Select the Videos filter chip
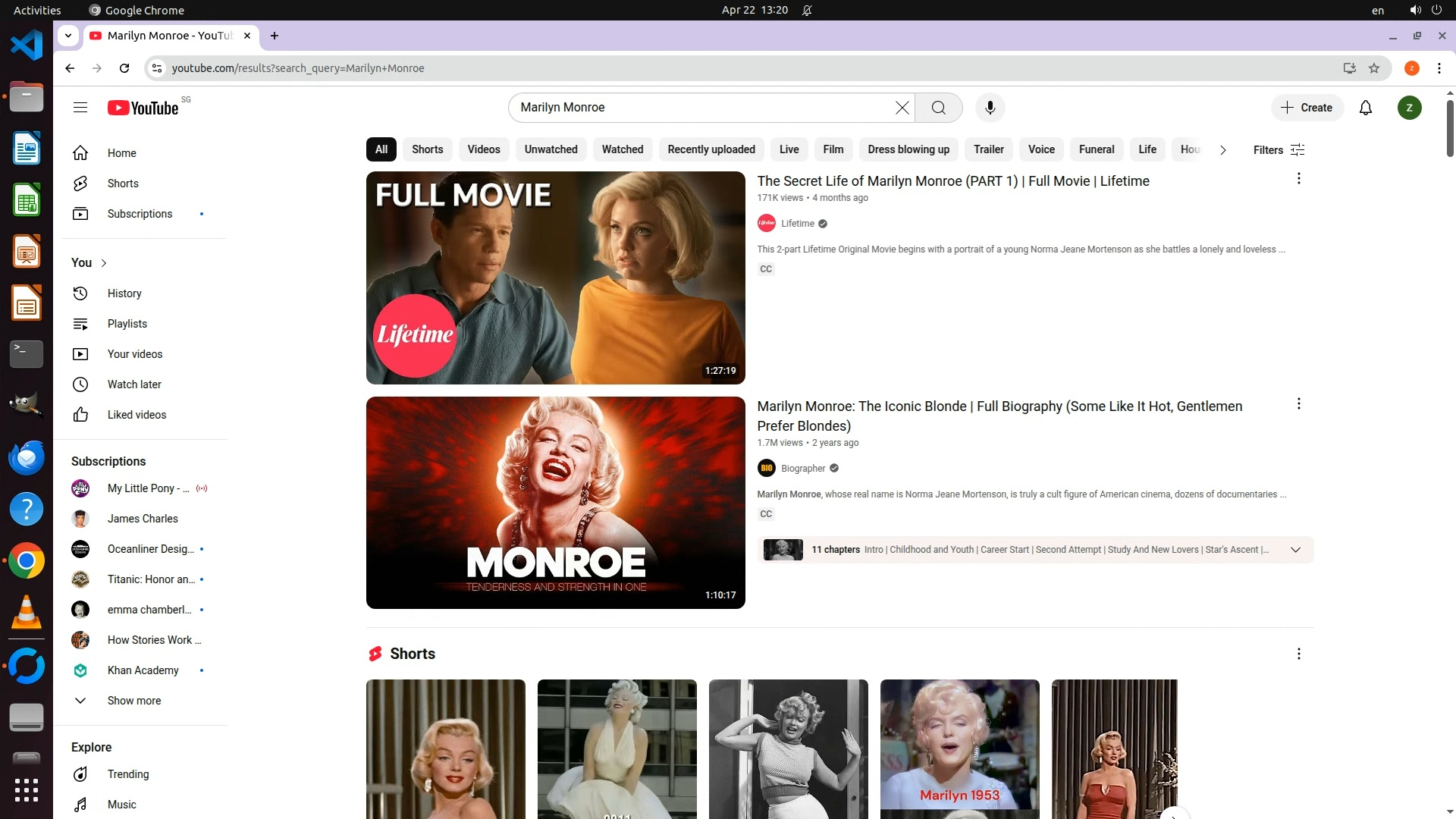Image resolution: width=1456 pixels, height=819 pixels. (483, 149)
